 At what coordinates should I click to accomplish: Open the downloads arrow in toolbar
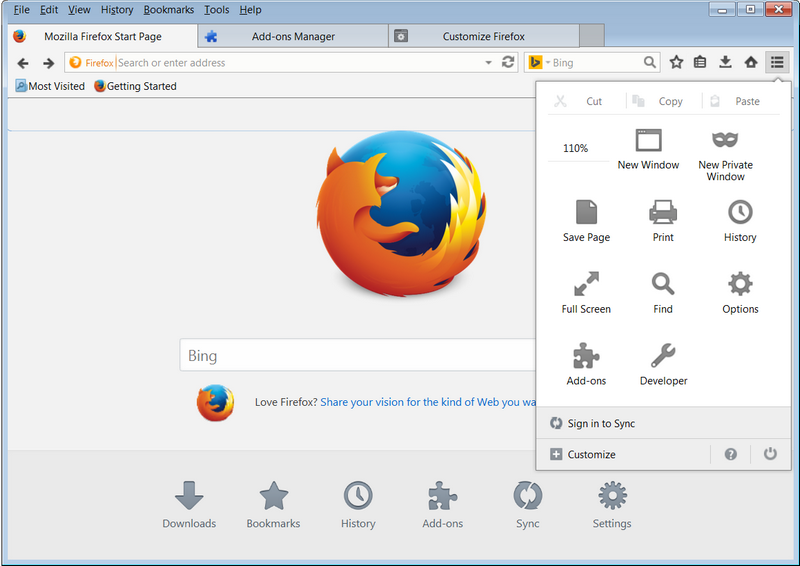725,62
